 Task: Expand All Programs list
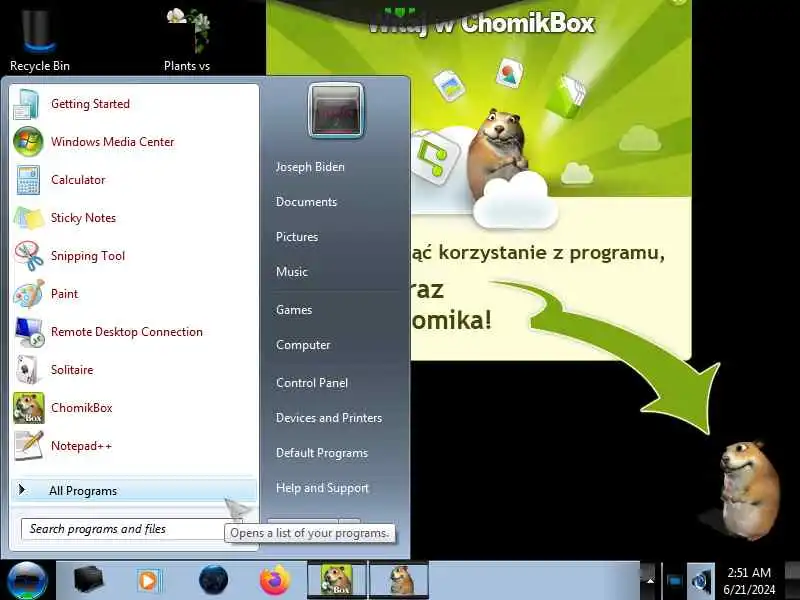tap(134, 491)
